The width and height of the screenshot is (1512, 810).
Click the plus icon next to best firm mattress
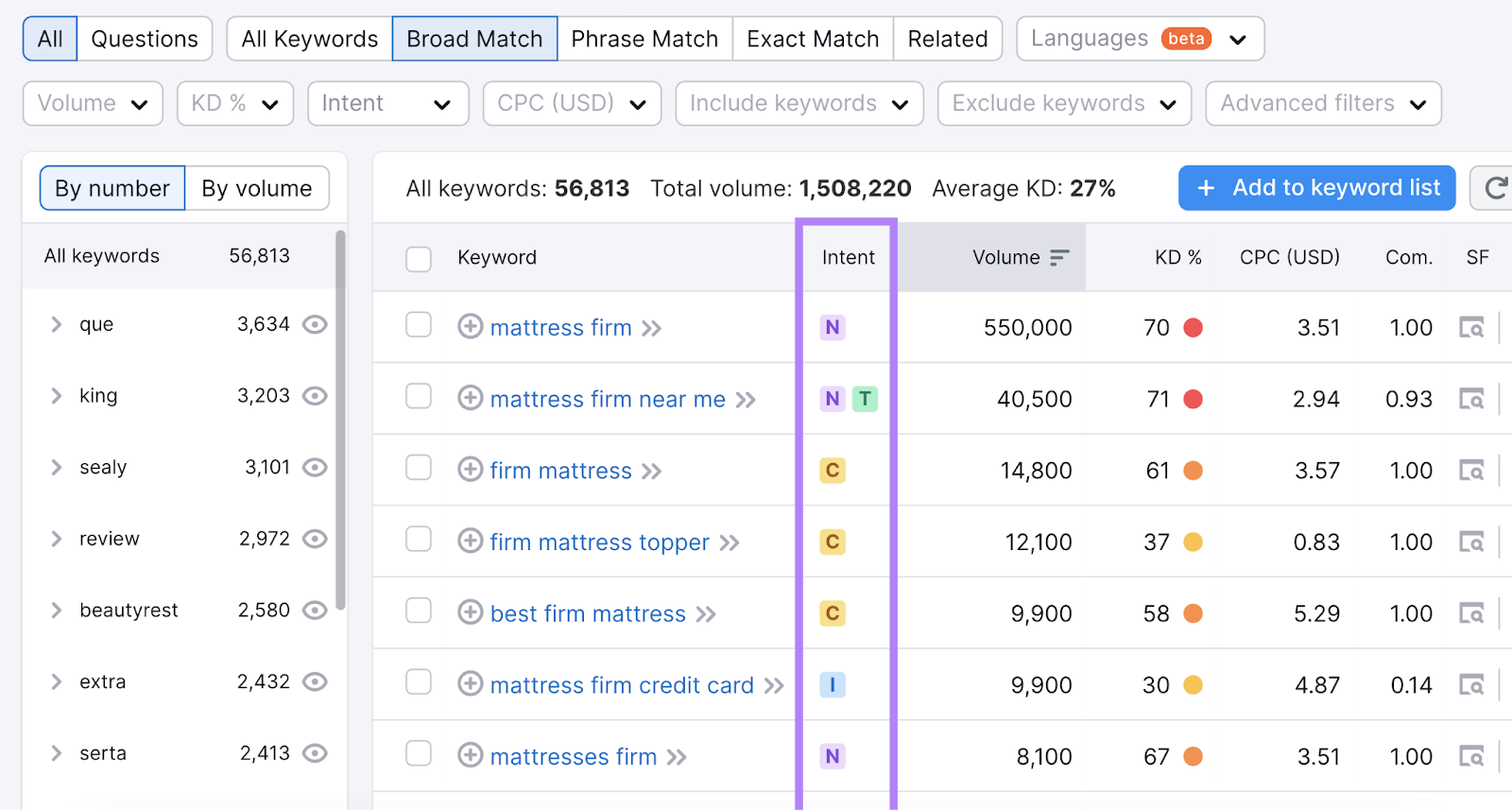tap(471, 612)
